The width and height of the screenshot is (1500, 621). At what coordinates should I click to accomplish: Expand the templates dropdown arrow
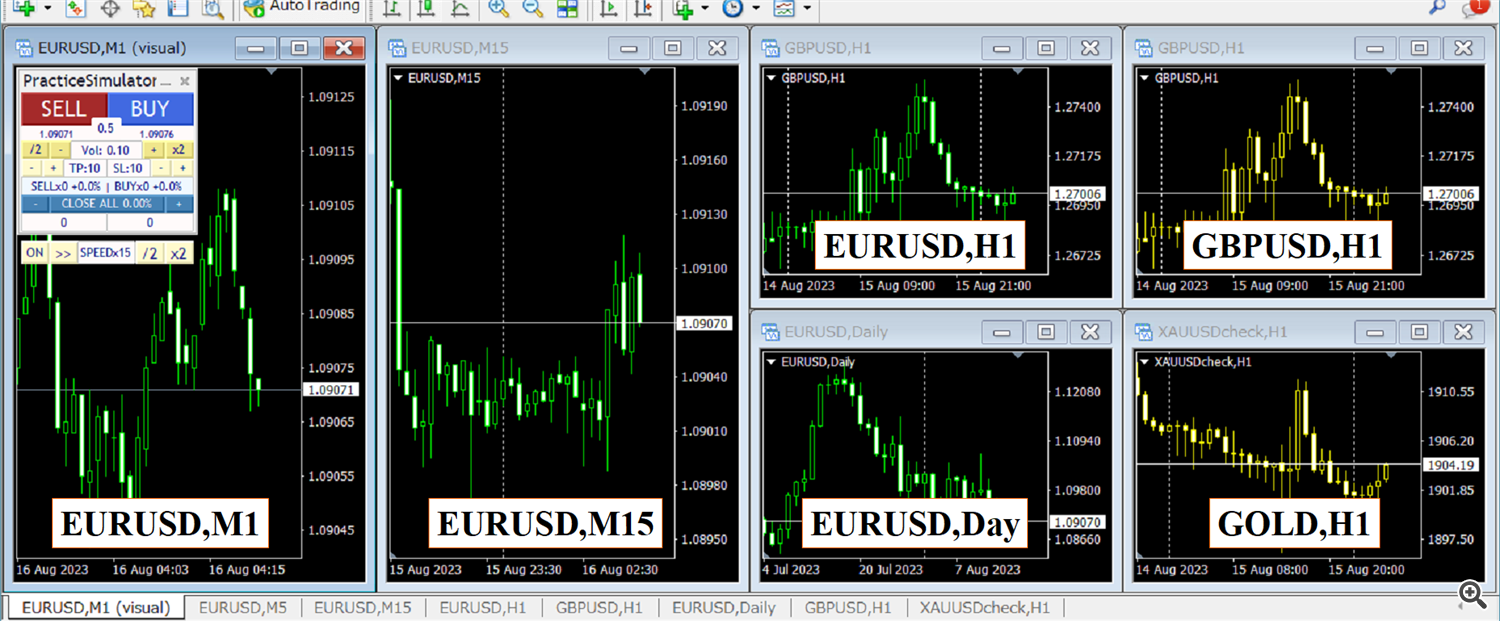tap(807, 8)
